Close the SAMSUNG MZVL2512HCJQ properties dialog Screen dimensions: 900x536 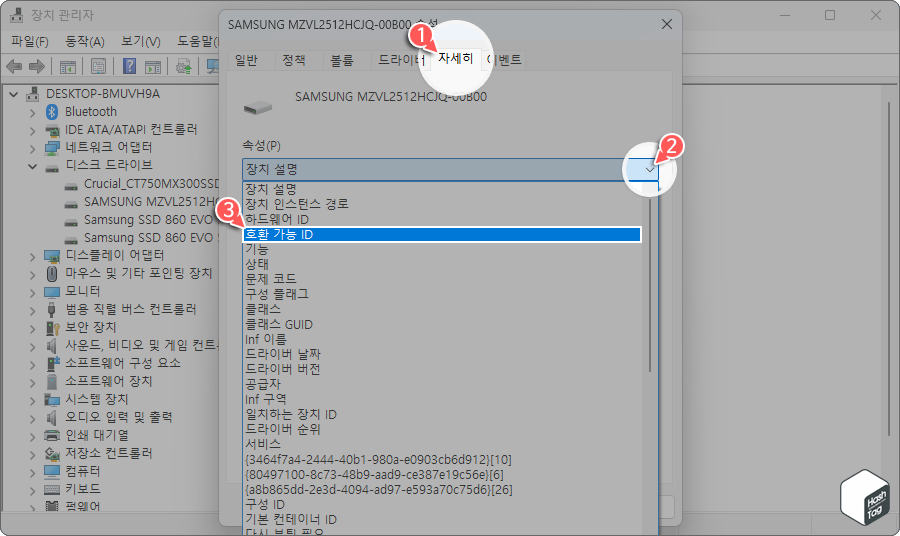tap(666, 24)
